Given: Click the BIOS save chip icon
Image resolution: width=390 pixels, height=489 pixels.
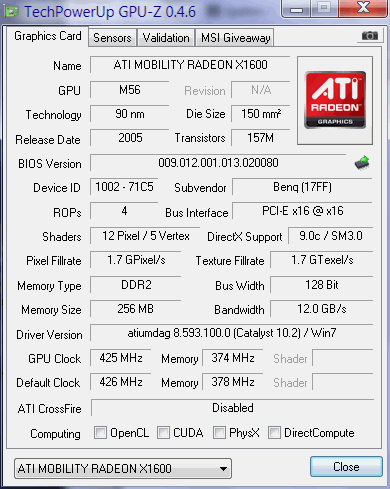Looking at the screenshot, I should pos(362,163).
